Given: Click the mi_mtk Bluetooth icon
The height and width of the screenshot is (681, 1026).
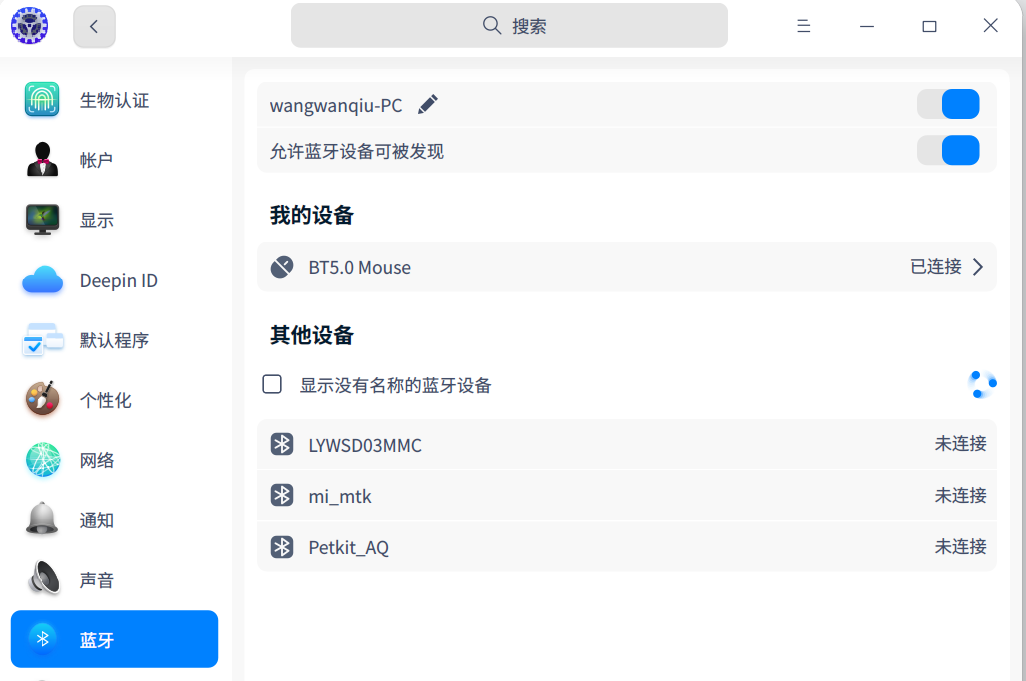Looking at the screenshot, I should 282,495.
